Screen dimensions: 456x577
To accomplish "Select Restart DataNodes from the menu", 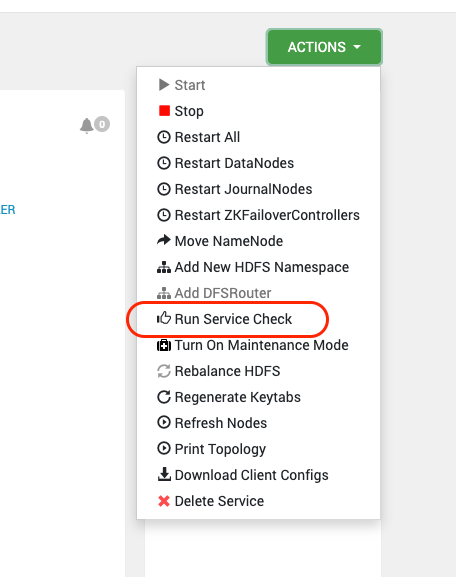I will coord(226,163).
